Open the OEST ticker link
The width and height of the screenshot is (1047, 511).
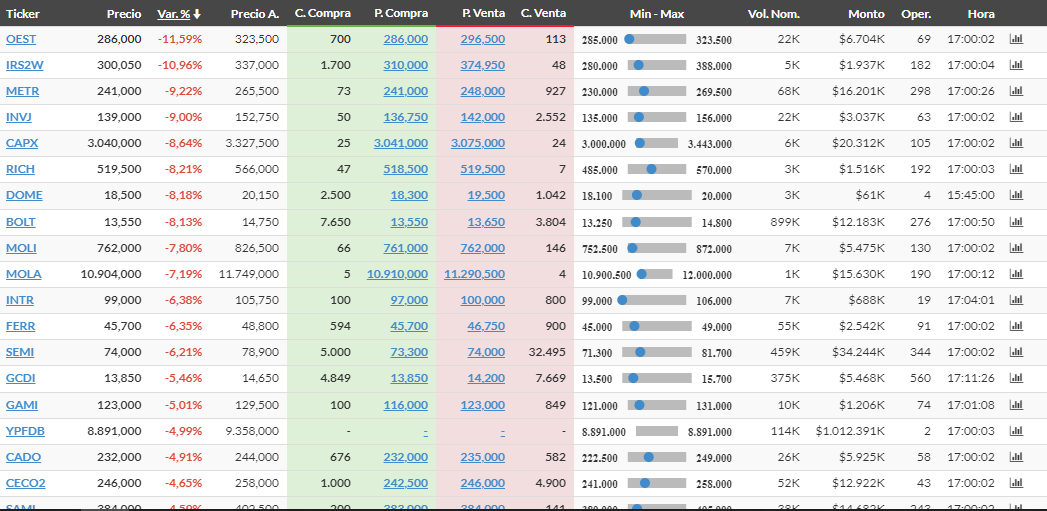21,39
